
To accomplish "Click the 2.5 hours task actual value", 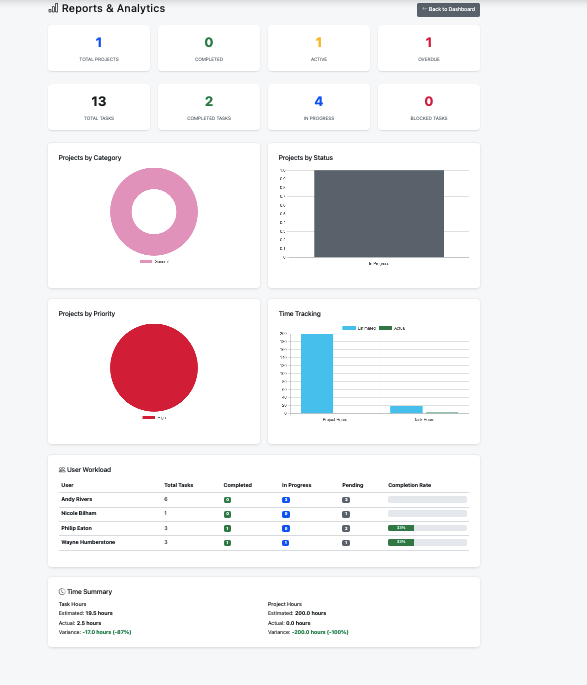I will point(89,623).
